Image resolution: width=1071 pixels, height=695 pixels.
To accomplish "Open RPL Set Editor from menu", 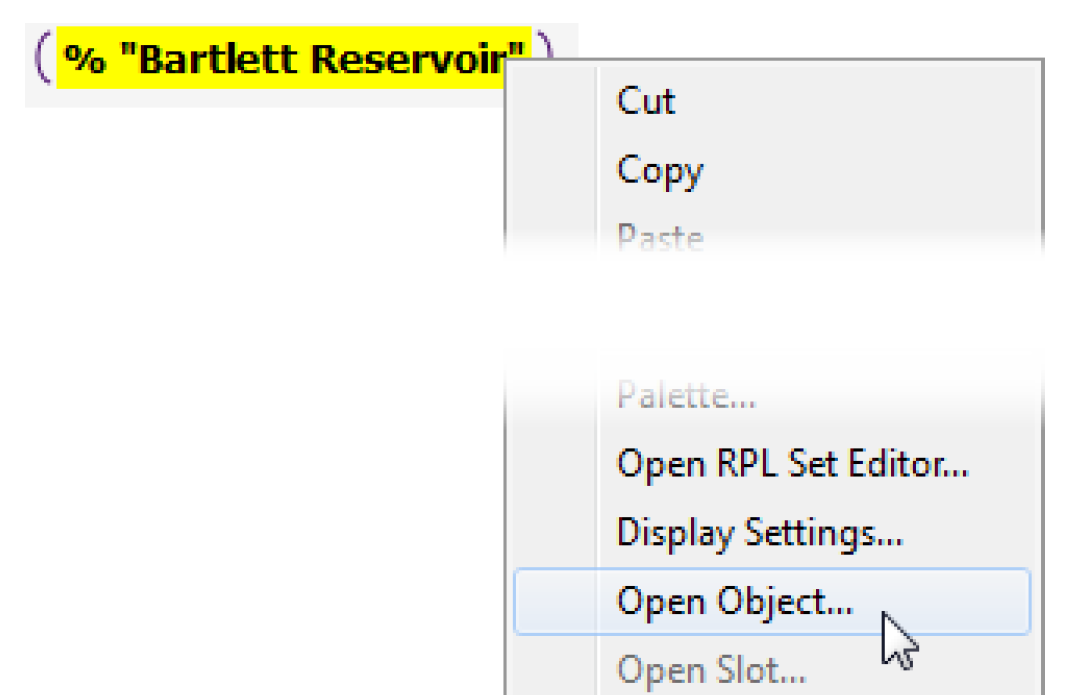I will click(x=792, y=464).
